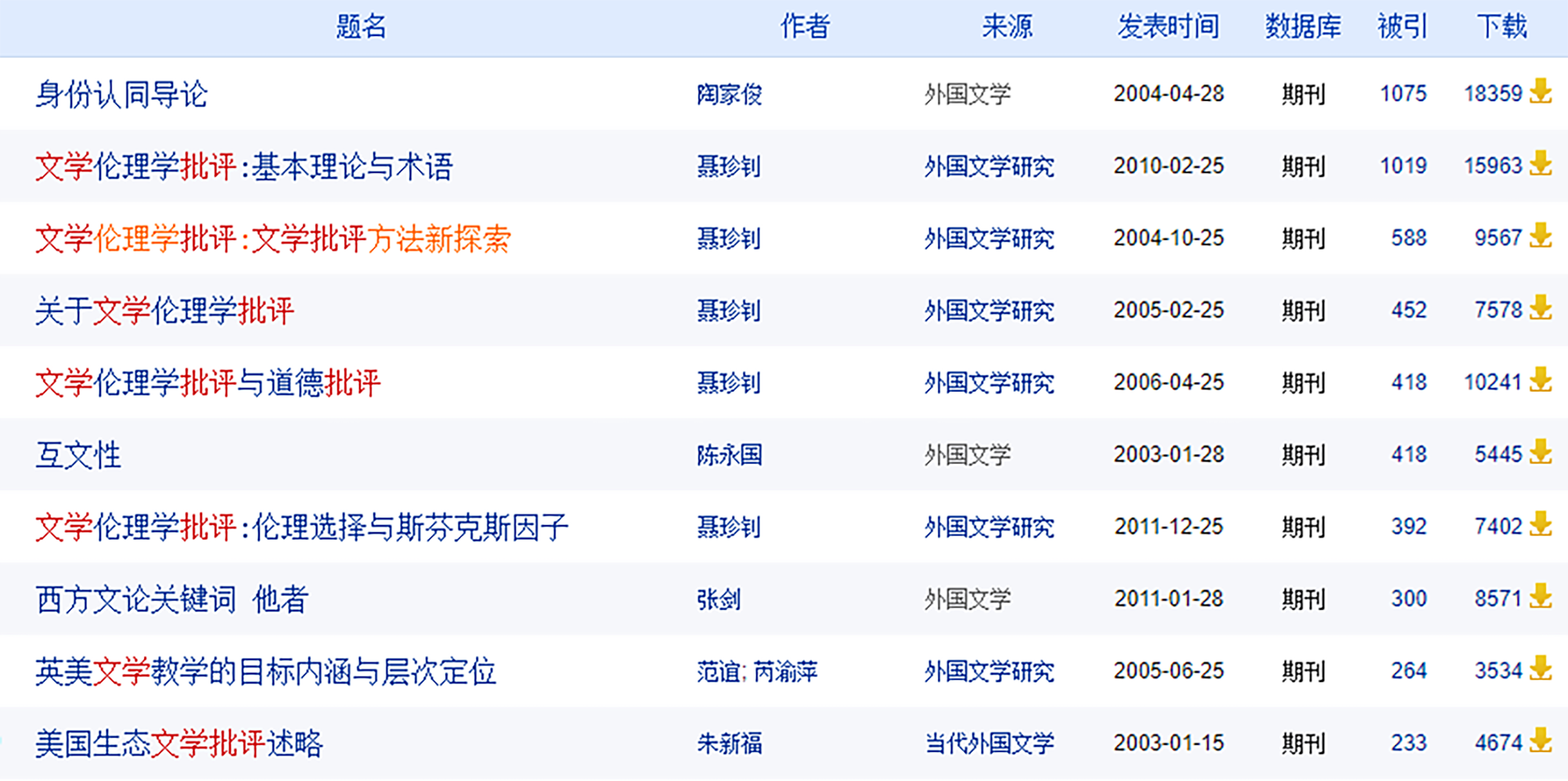
Task: Open source 外国文学 in the 身份认同导论 row
Action: [967, 94]
